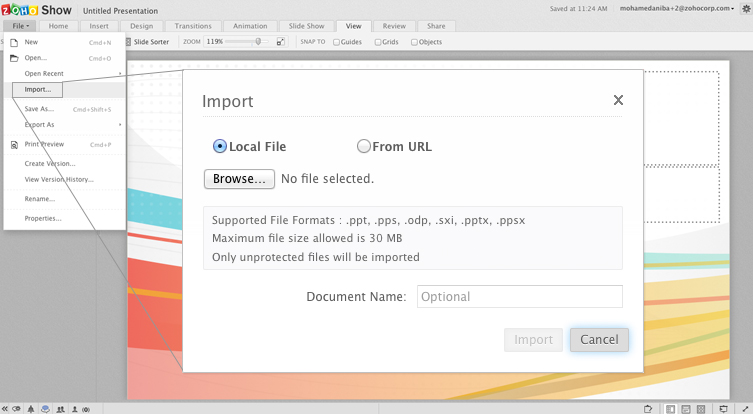Click the Open folder icon in File menu

point(14,58)
